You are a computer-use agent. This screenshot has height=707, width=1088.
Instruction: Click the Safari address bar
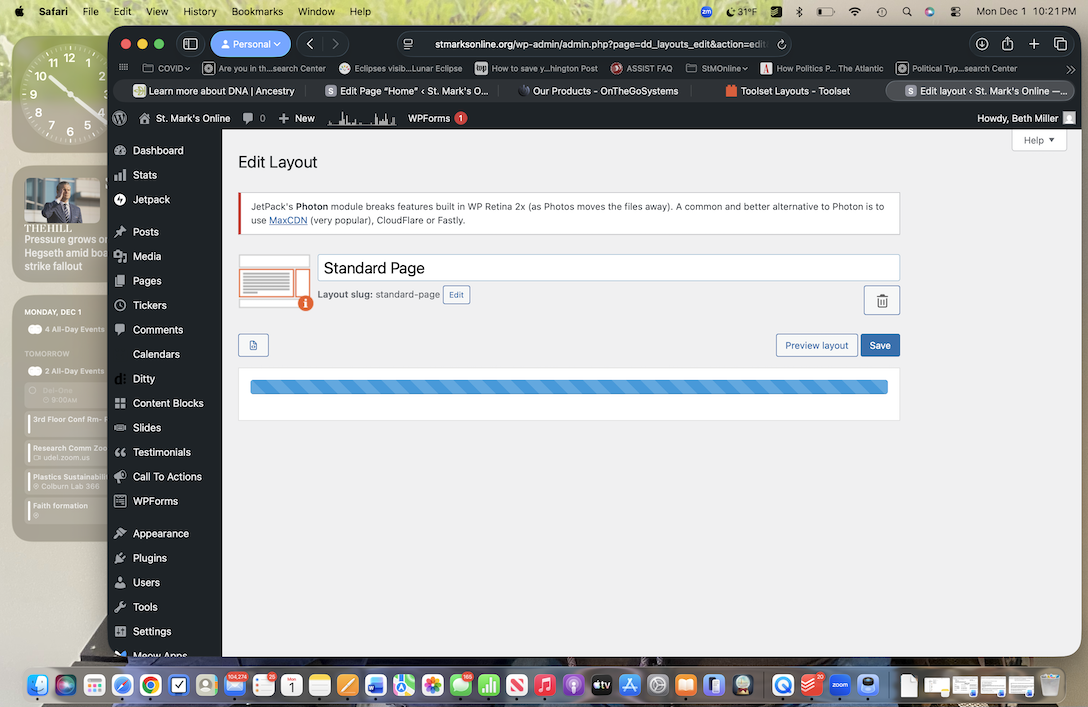click(595, 44)
